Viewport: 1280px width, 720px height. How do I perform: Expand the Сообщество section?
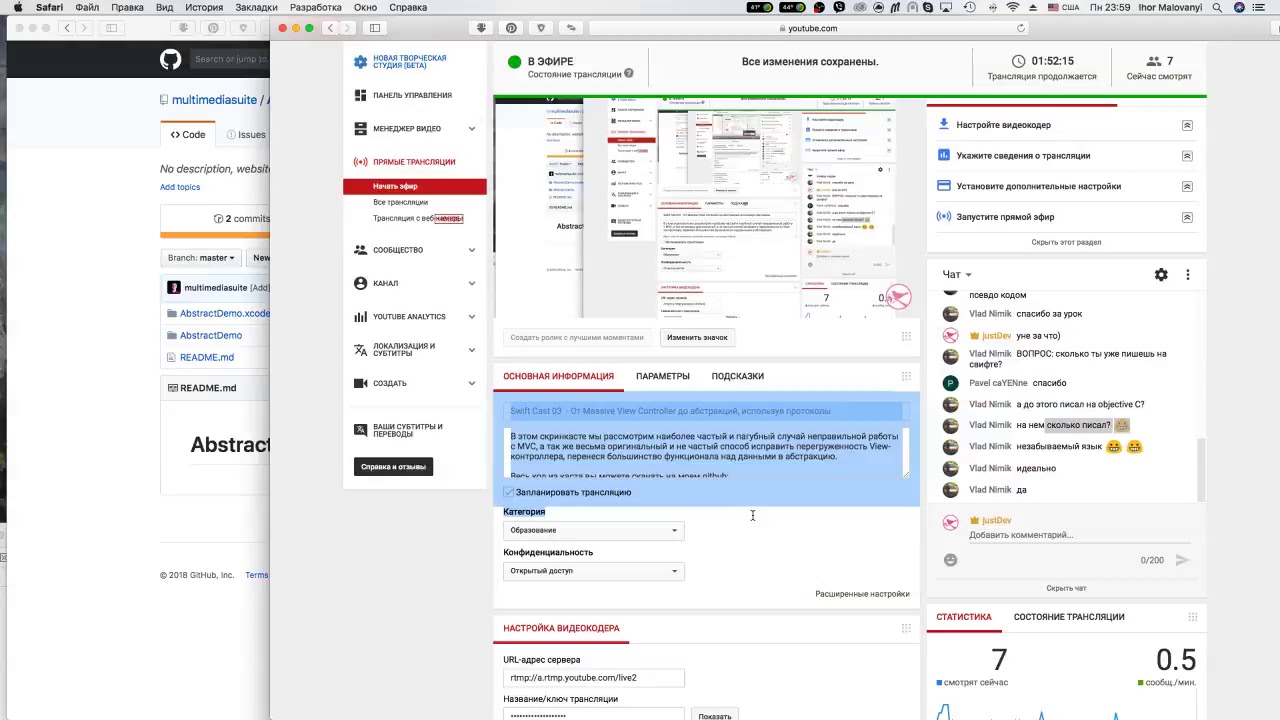pos(472,250)
